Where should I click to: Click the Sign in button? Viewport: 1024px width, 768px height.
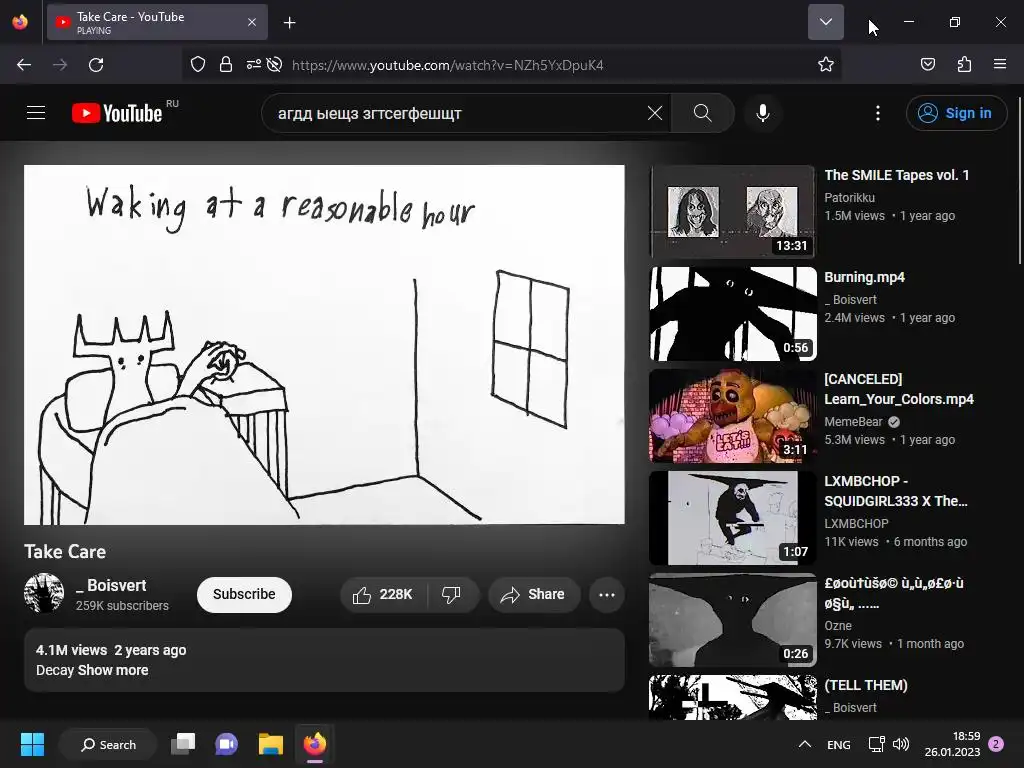click(x=955, y=113)
